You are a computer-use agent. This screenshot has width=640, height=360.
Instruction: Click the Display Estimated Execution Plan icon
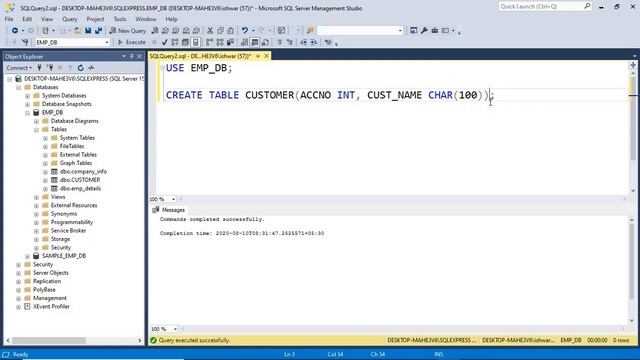tap(175, 42)
